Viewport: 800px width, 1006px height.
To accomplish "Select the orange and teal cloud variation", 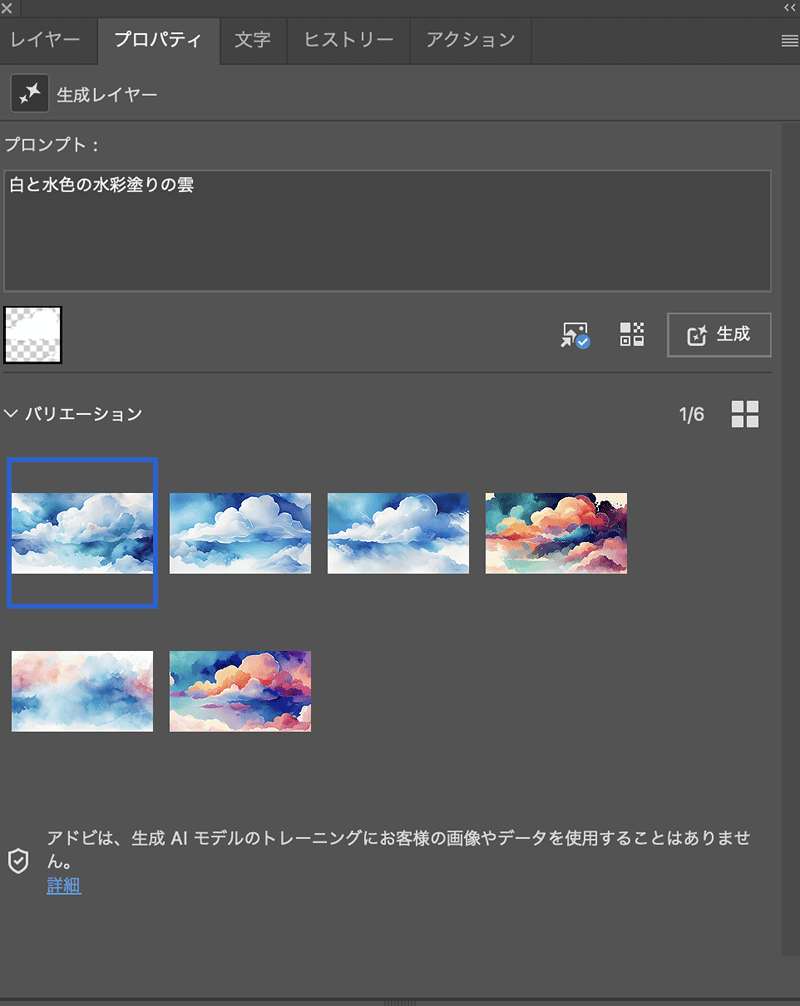I will [x=556, y=533].
